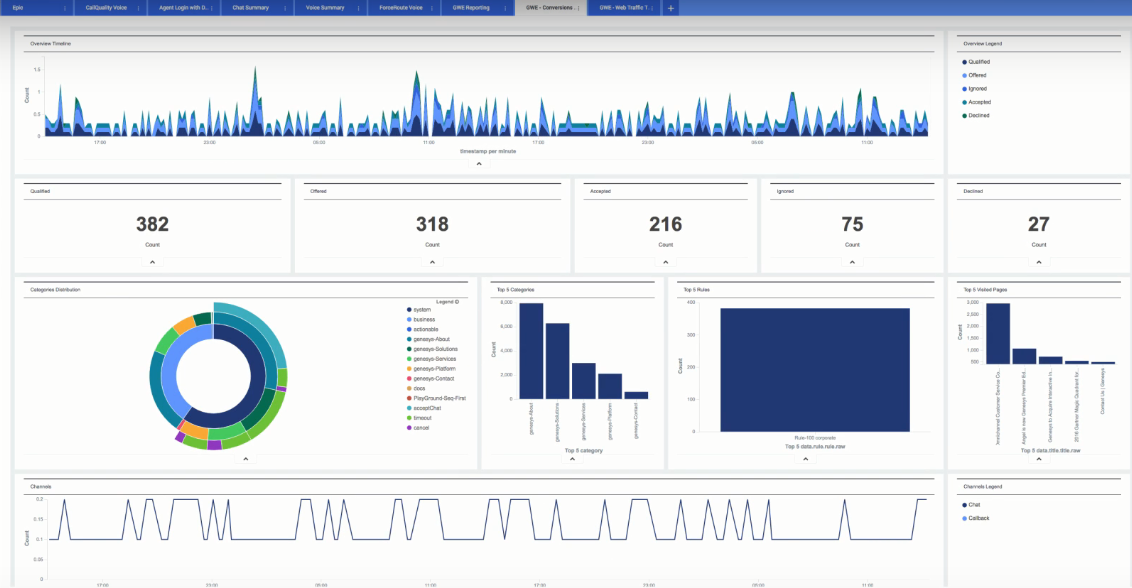The width and height of the screenshot is (1132, 588).
Task: Toggle Qualified series in Overview Legend
Action: coord(978,62)
